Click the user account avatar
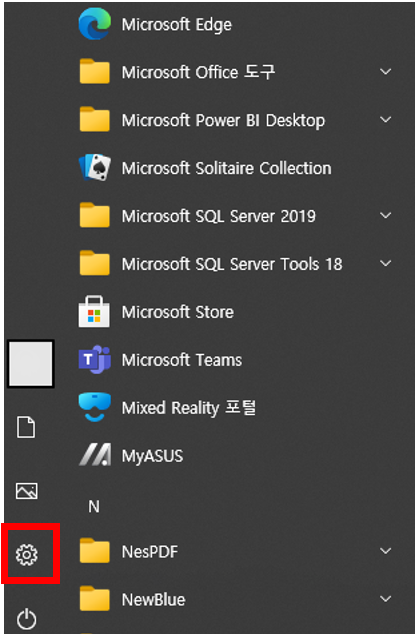Screen dimensions: 418x641 tap(31, 364)
